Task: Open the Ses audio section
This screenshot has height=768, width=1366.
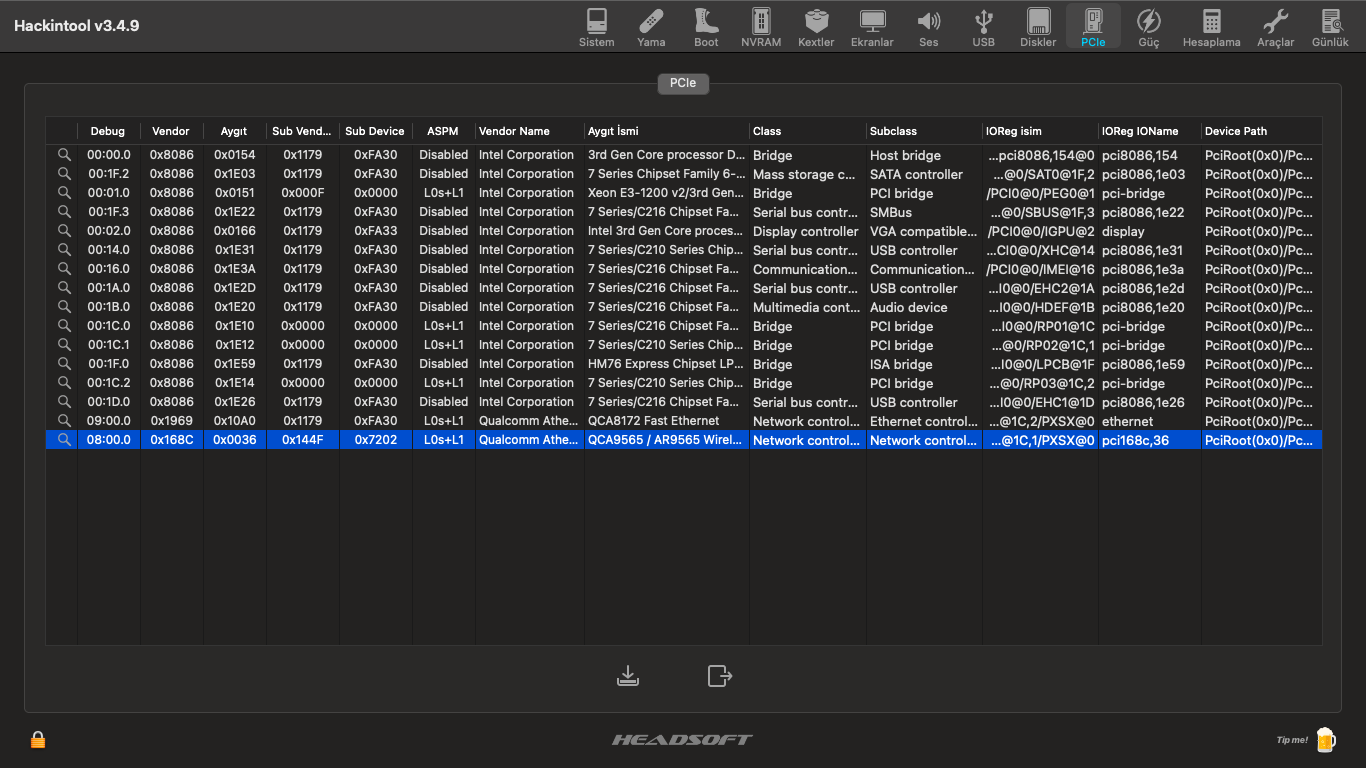Action: coord(929,27)
